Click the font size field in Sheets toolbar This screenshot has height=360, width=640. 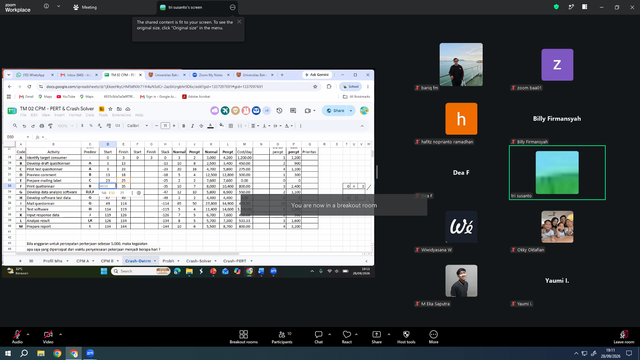point(165,126)
